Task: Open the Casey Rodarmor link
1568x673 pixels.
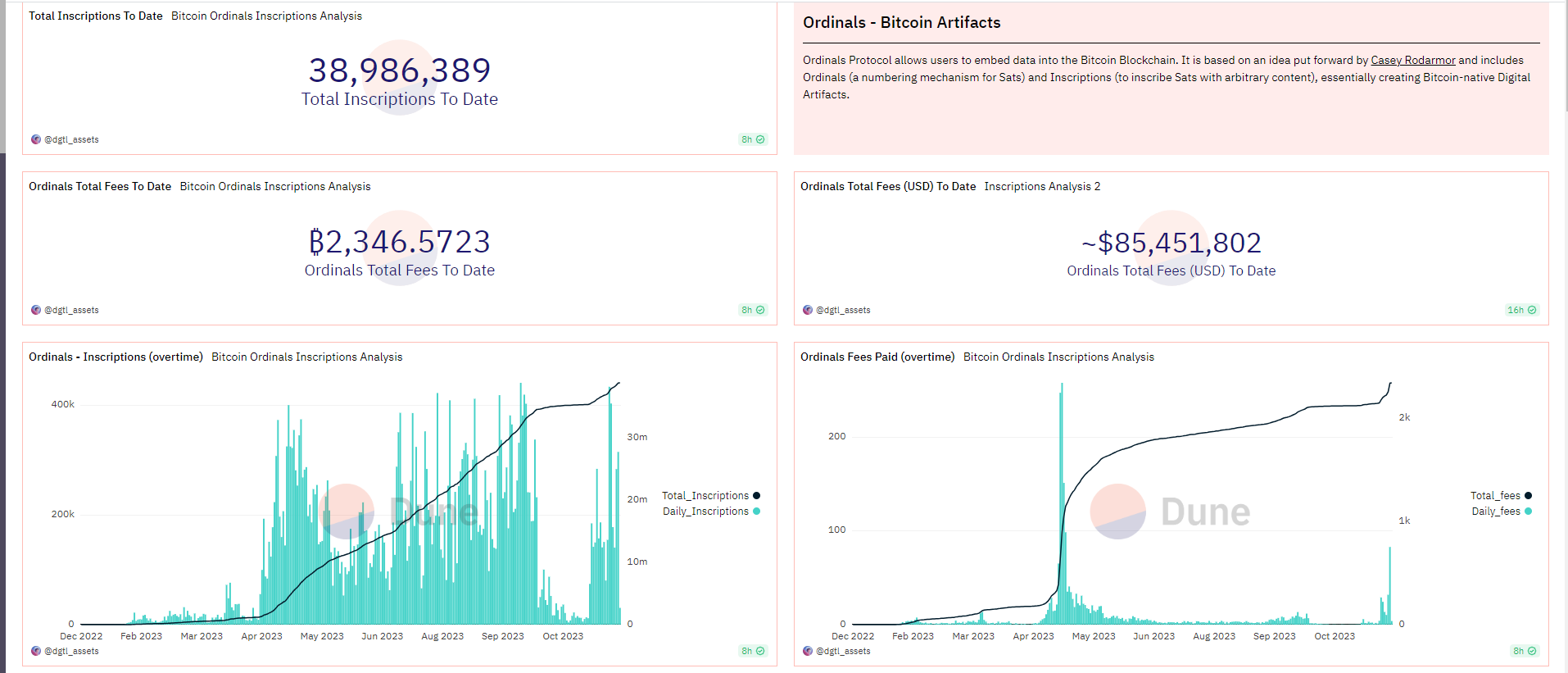Action: (1413, 60)
